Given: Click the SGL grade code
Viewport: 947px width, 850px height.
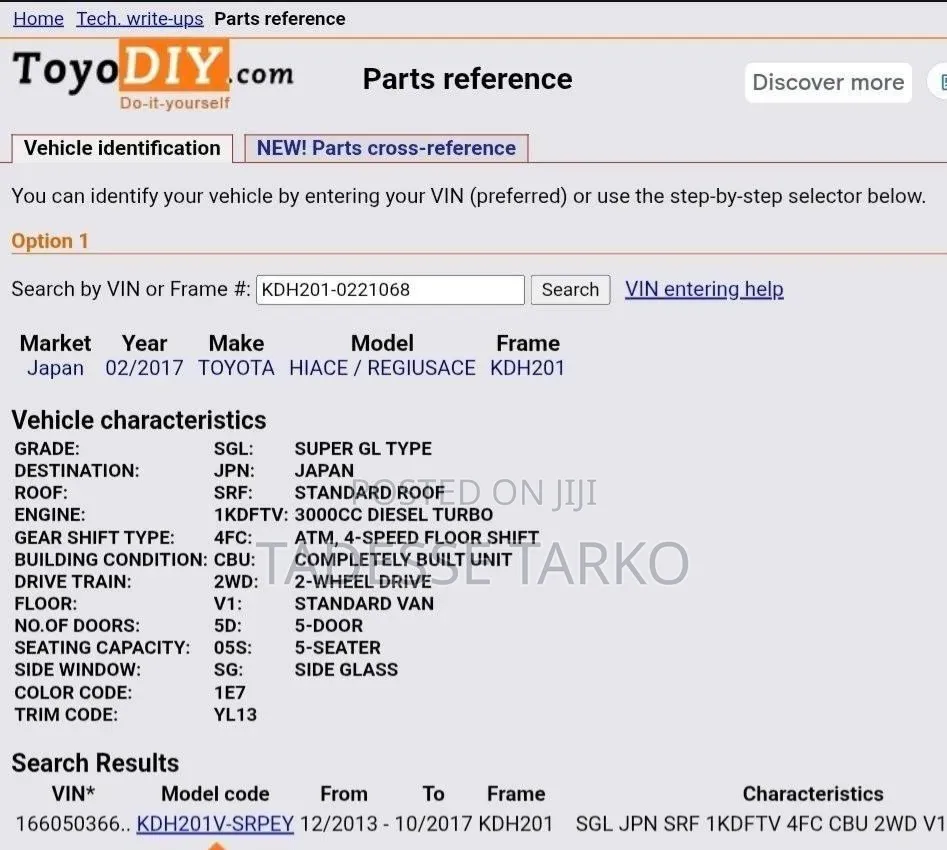Looking at the screenshot, I should (x=233, y=449).
